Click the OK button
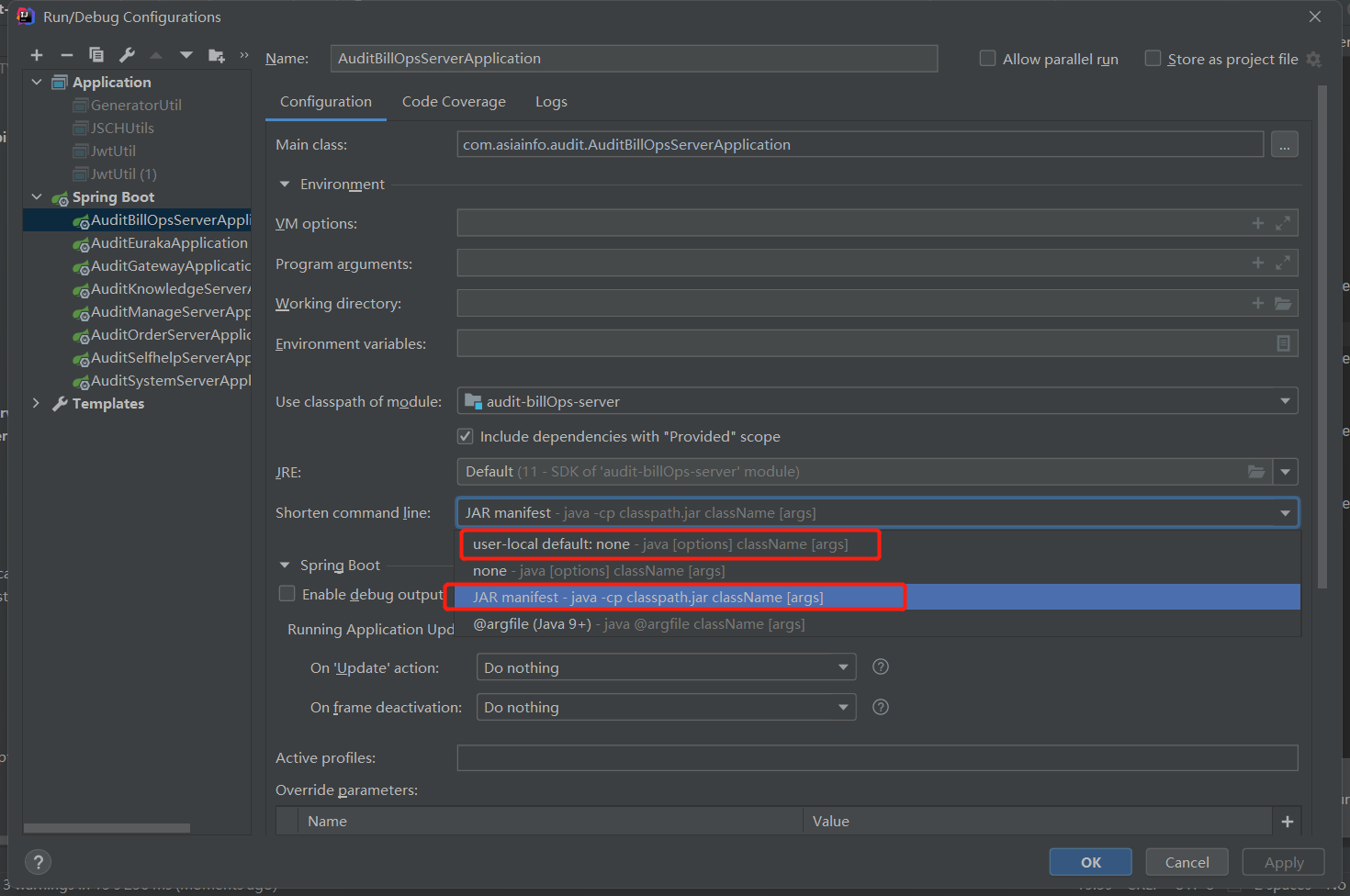 (1090, 862)
